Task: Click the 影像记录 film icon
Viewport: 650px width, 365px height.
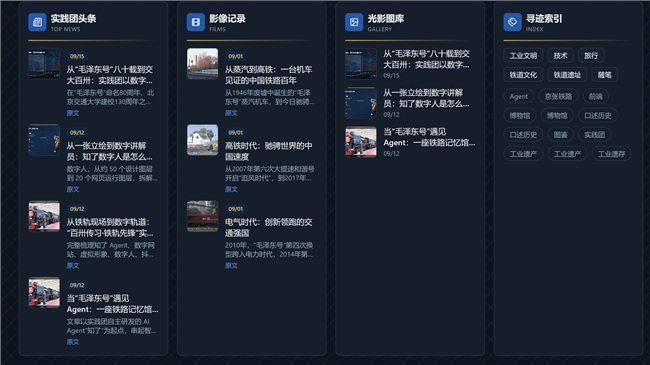Action: click(196, 22)
